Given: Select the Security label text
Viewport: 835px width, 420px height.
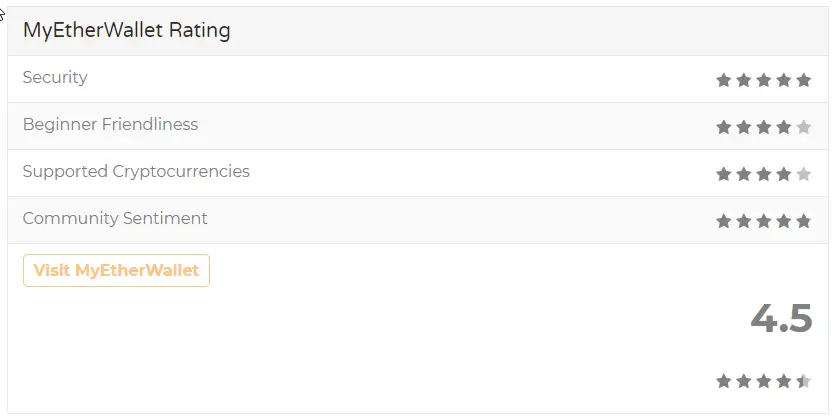Looking at the screenshot, I should [55, 78].
